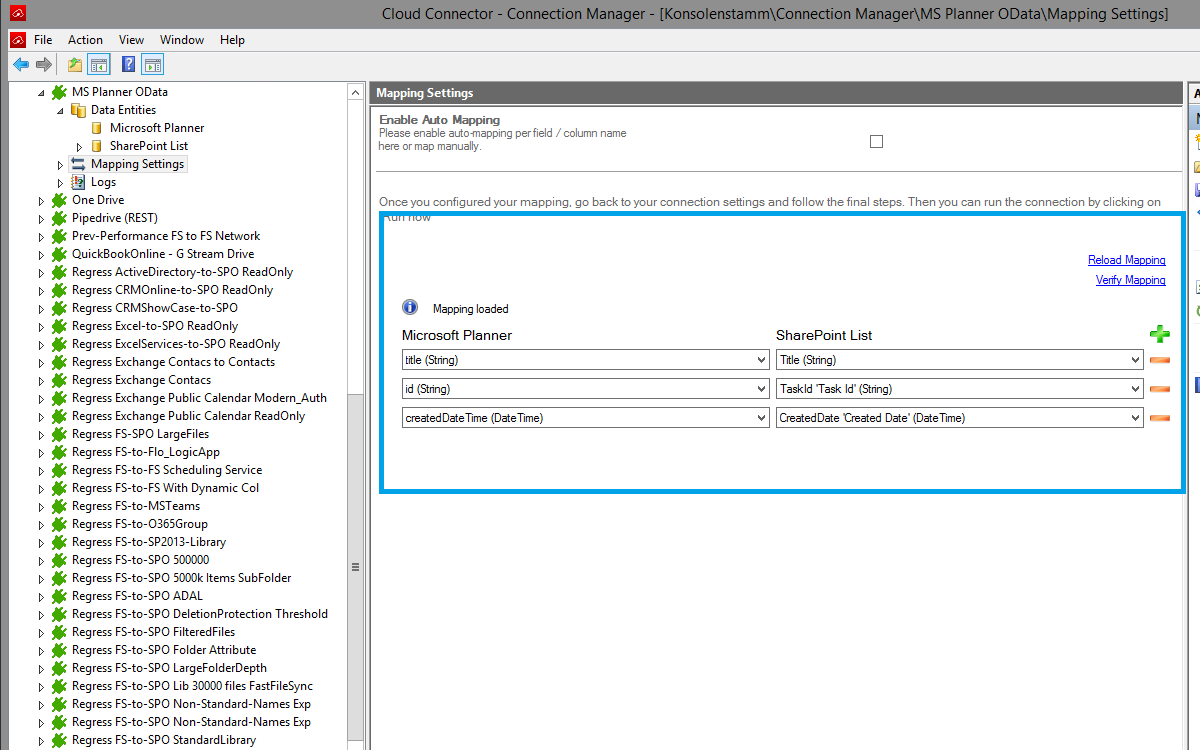1200x750 pixels.
Task: Click green plus to add mapping row
Action: pyautogui.click(x=1159, y=335)
